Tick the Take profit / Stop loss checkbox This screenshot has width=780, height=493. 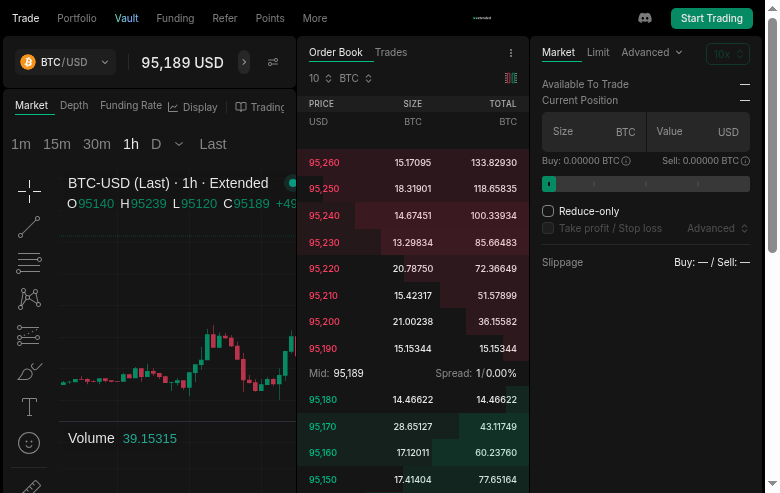[x=548, y=228]
